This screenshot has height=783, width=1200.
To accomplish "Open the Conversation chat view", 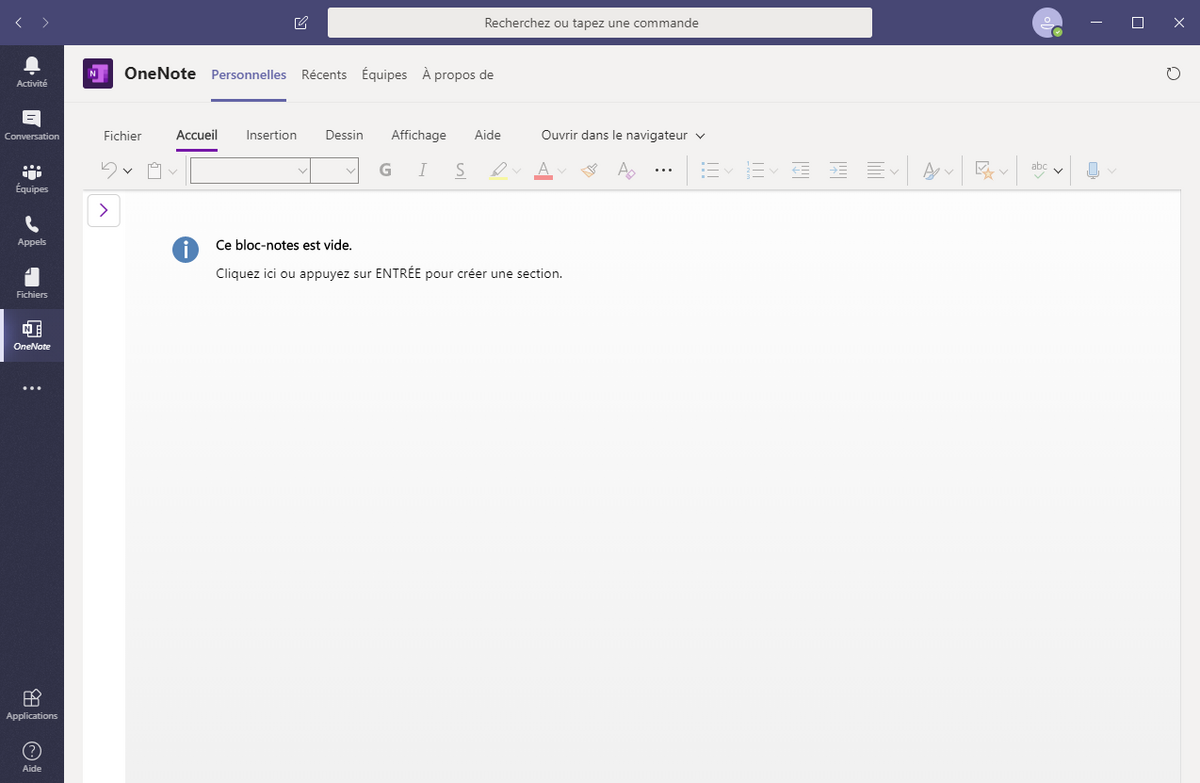I will (x=32, y=125).
